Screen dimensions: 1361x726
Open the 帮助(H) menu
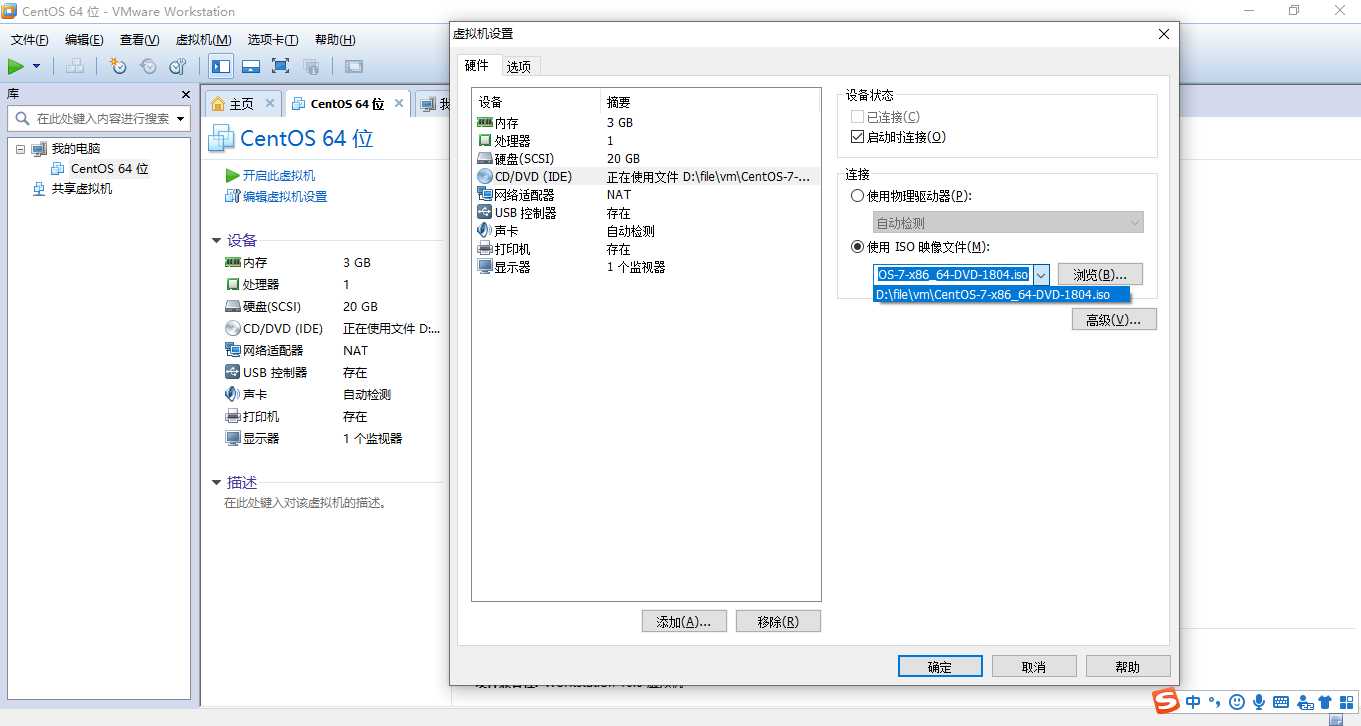pos(335,40)
